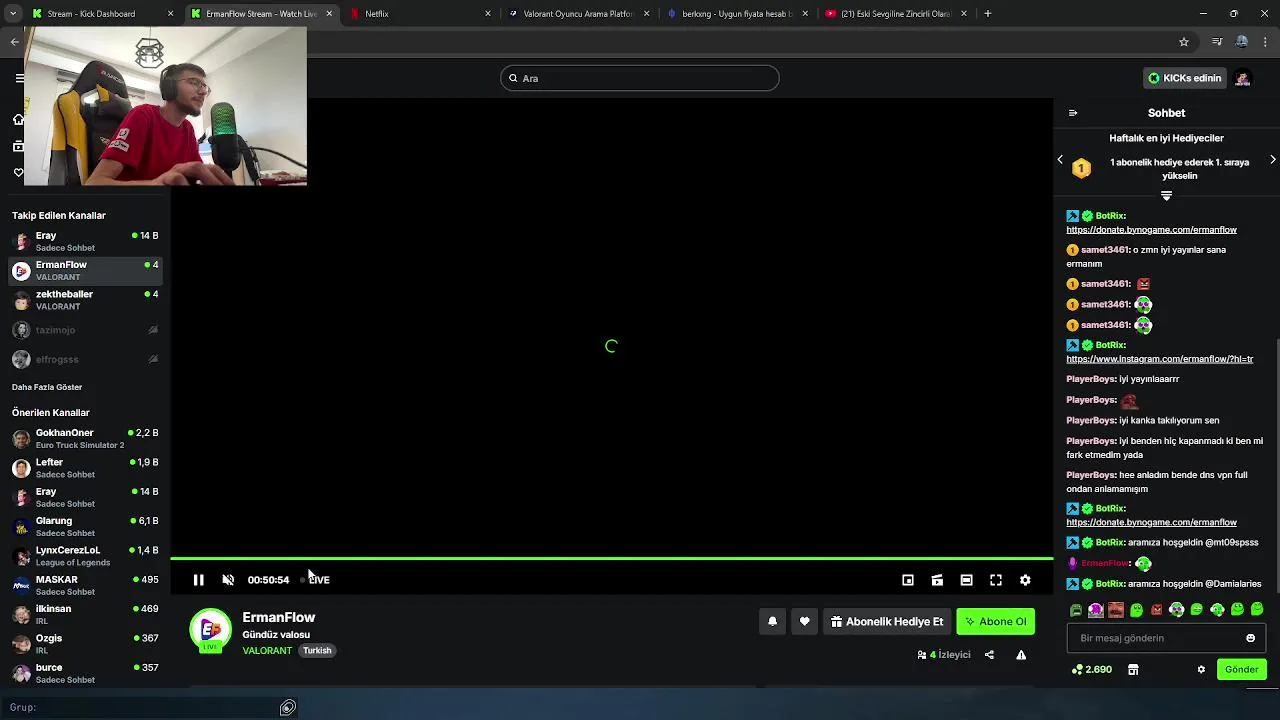Screen dimensions: 1280x720
Task: Open burce recommended channel
Action: point(85,673)
